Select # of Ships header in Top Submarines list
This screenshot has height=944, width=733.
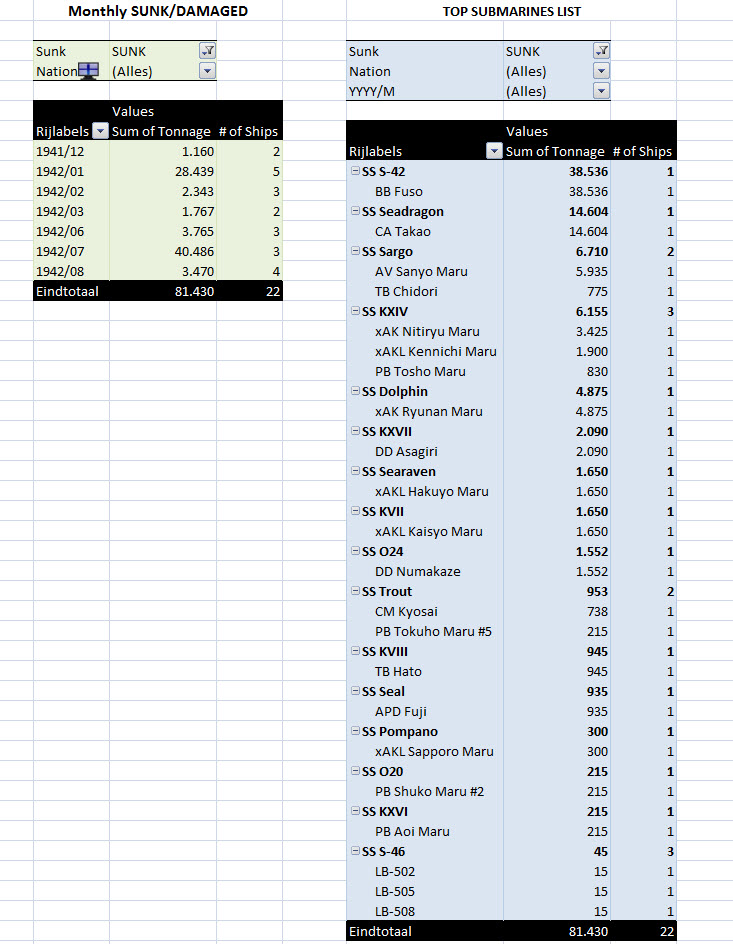643,151
